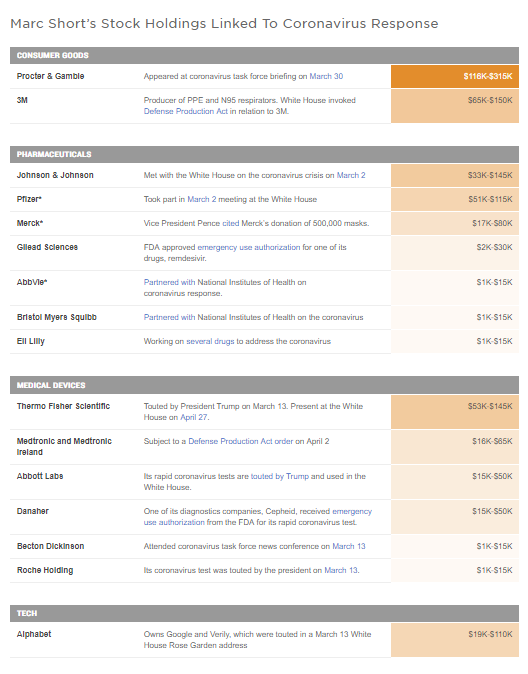
Task: Click the Pfizer* company name
Action: point(29,199)
